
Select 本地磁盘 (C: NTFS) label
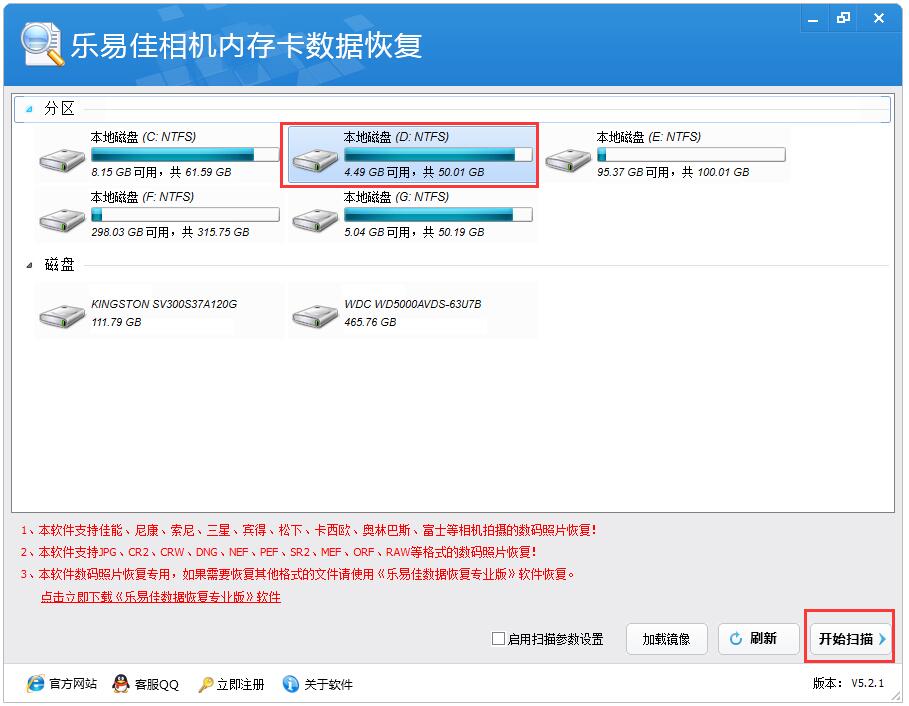click(143, 137)
